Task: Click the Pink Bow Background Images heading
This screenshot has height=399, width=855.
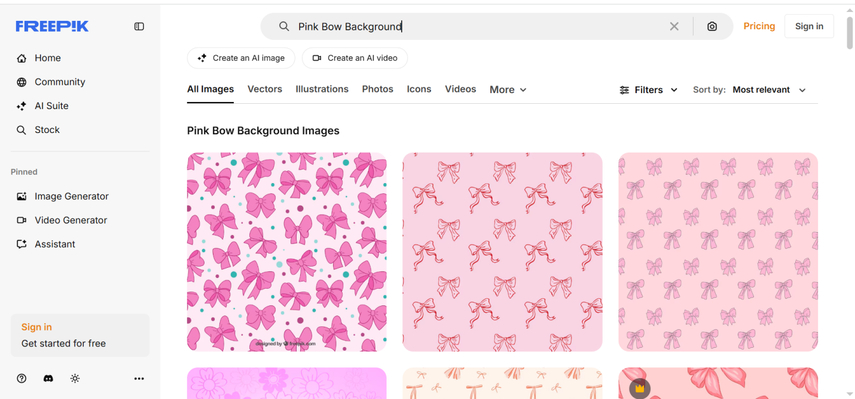Action: pos(263,131)
